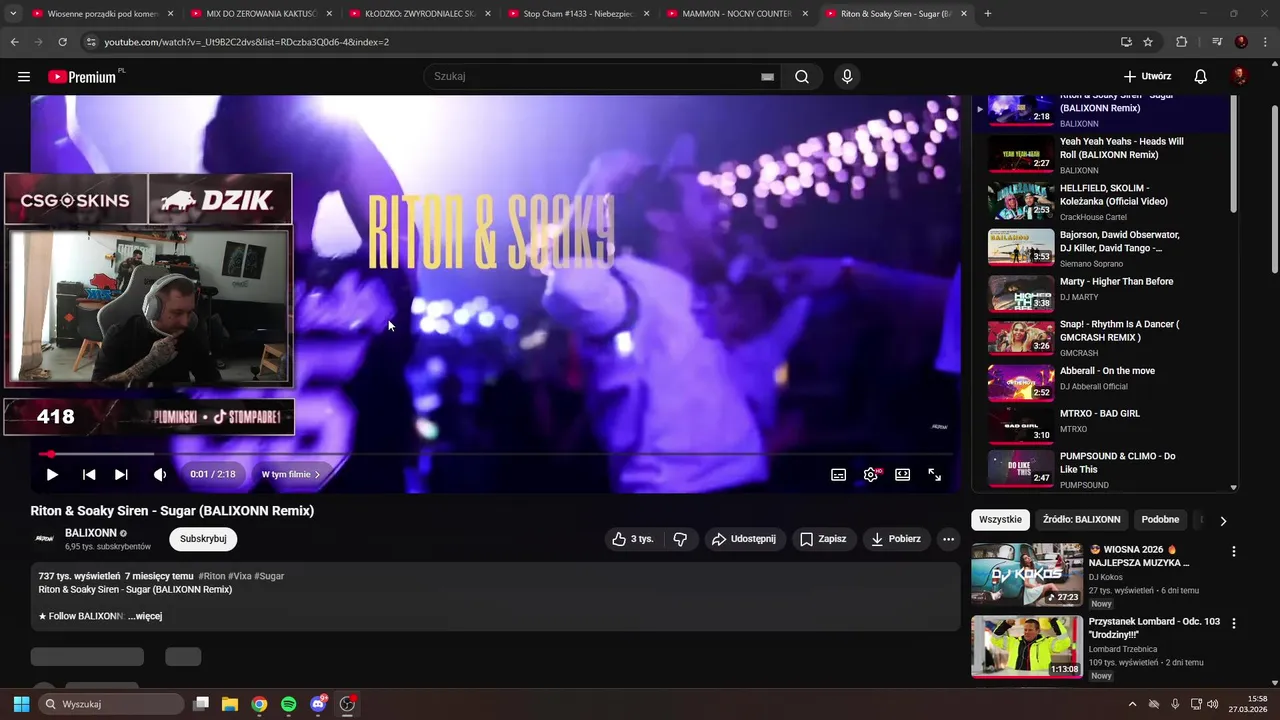Open the tab search dropdown arrow

(12, 14)
